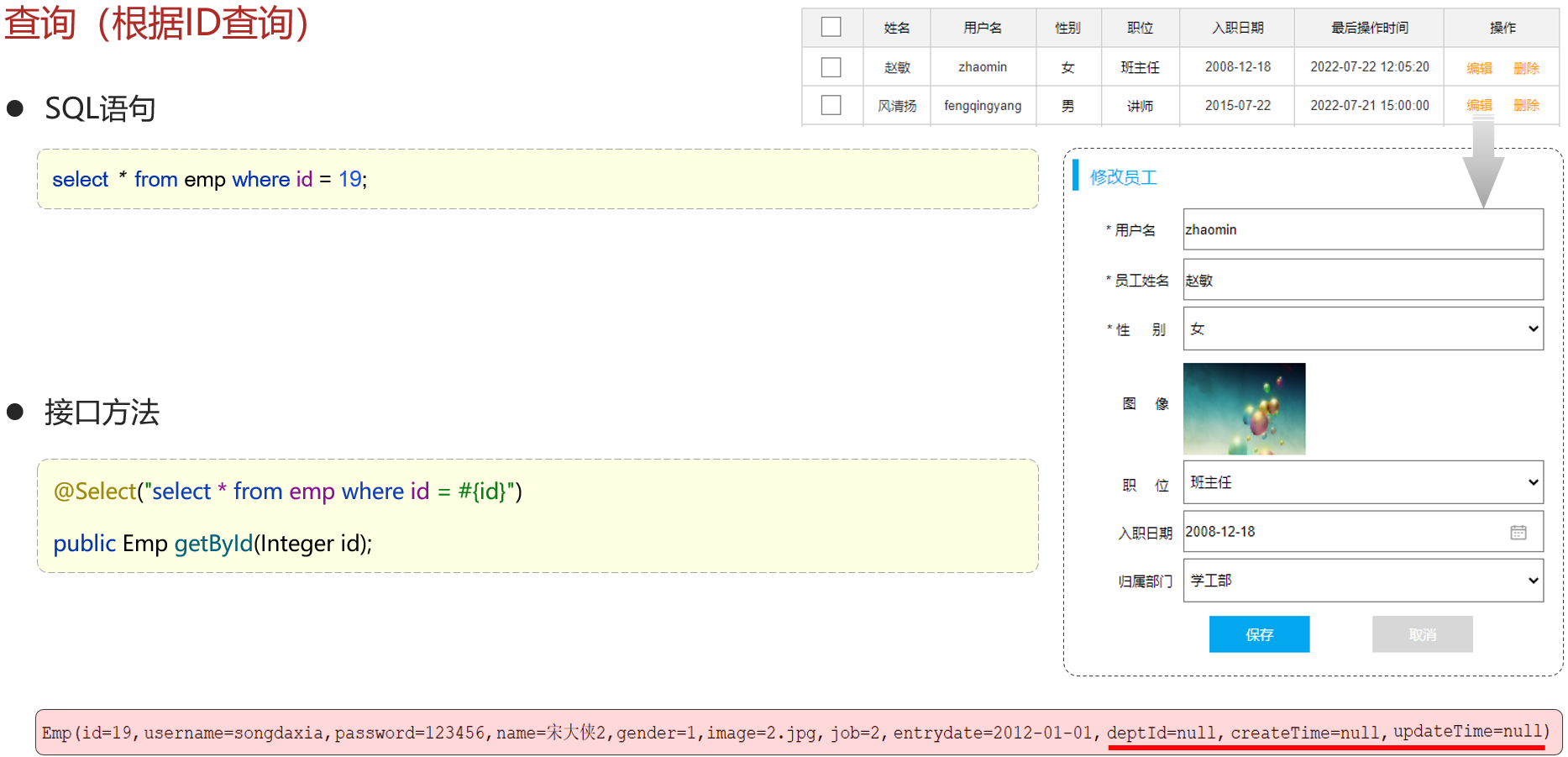Image resolution: width=1568 pixels, height=757 pixels.
Task: Check the checkbox for 赵敏 row
Action: (x=831, y=67)
